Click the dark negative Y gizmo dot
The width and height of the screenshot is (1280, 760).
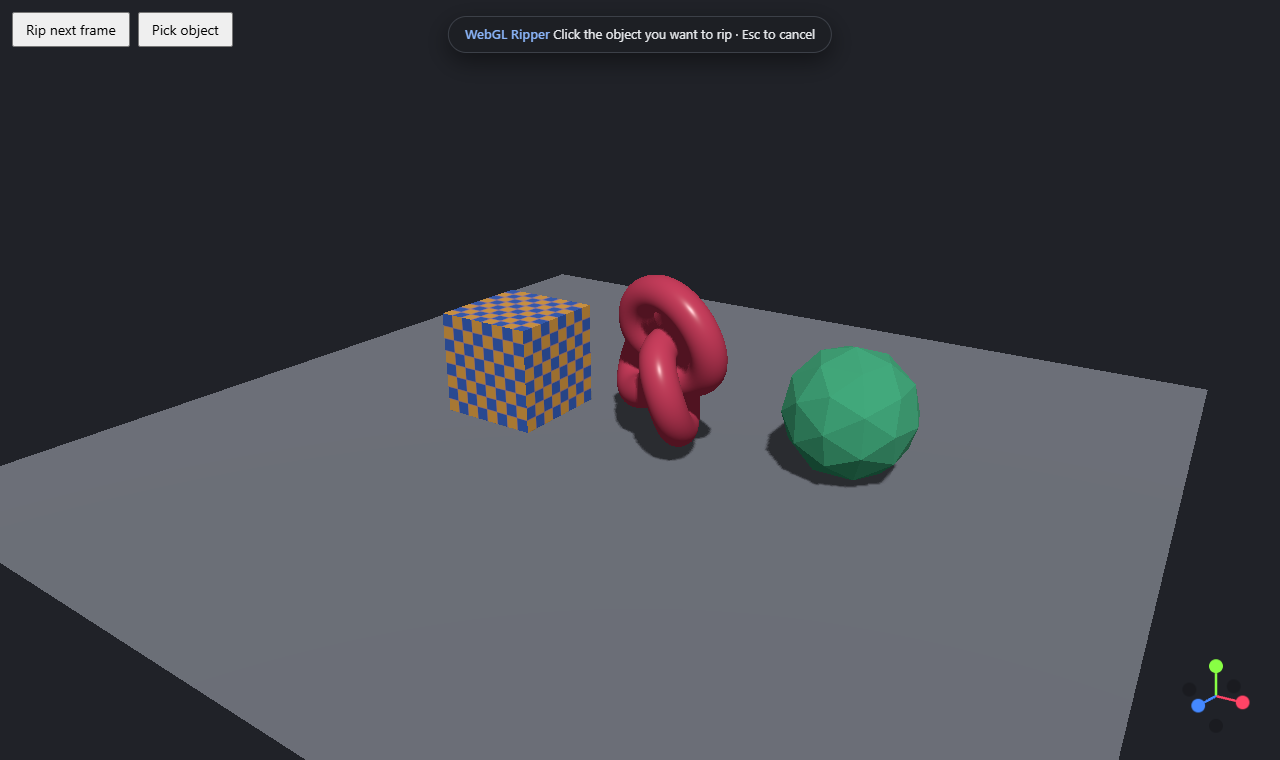tap(1216, 726)
